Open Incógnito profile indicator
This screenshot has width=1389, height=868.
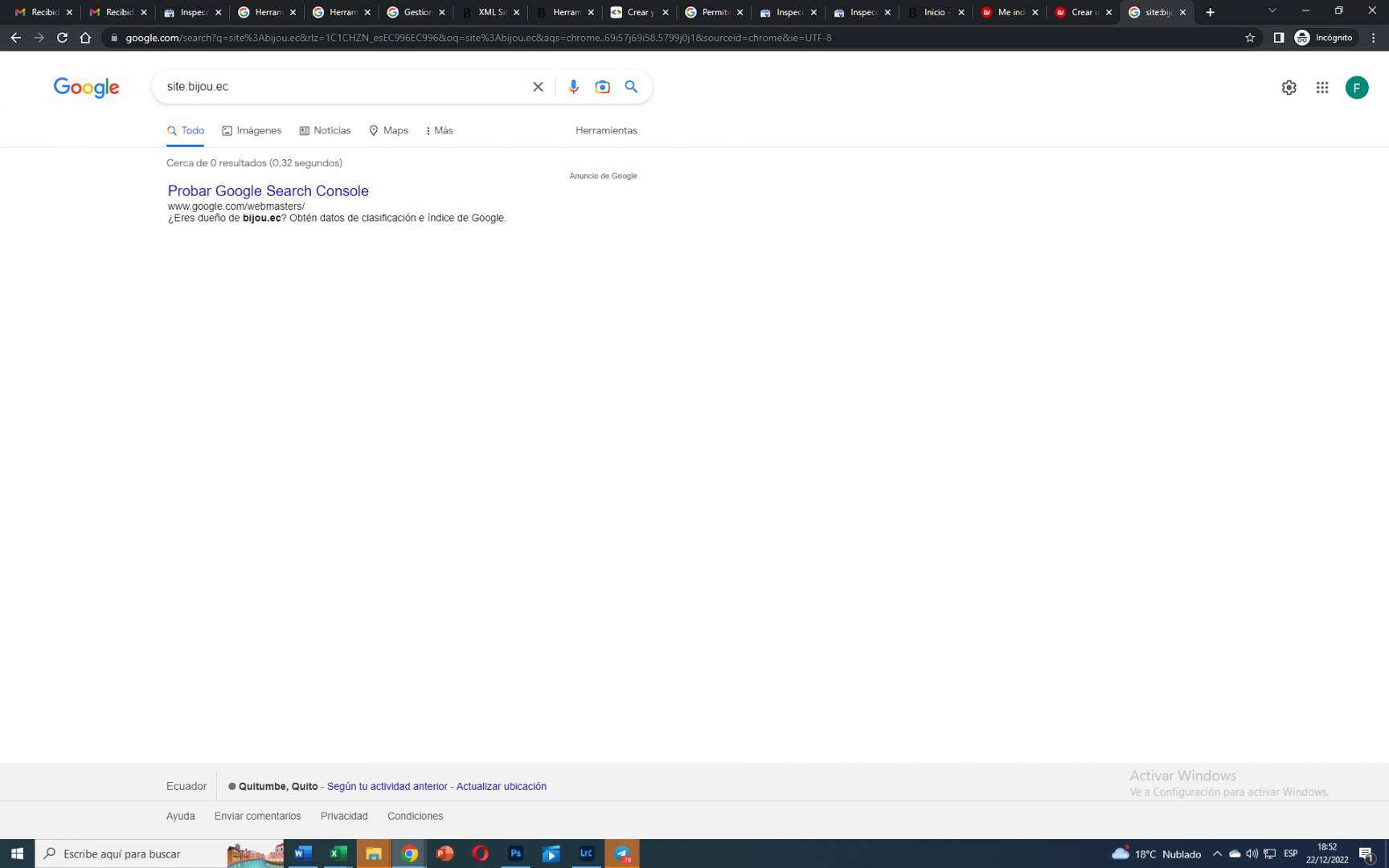click(1324, 38)
